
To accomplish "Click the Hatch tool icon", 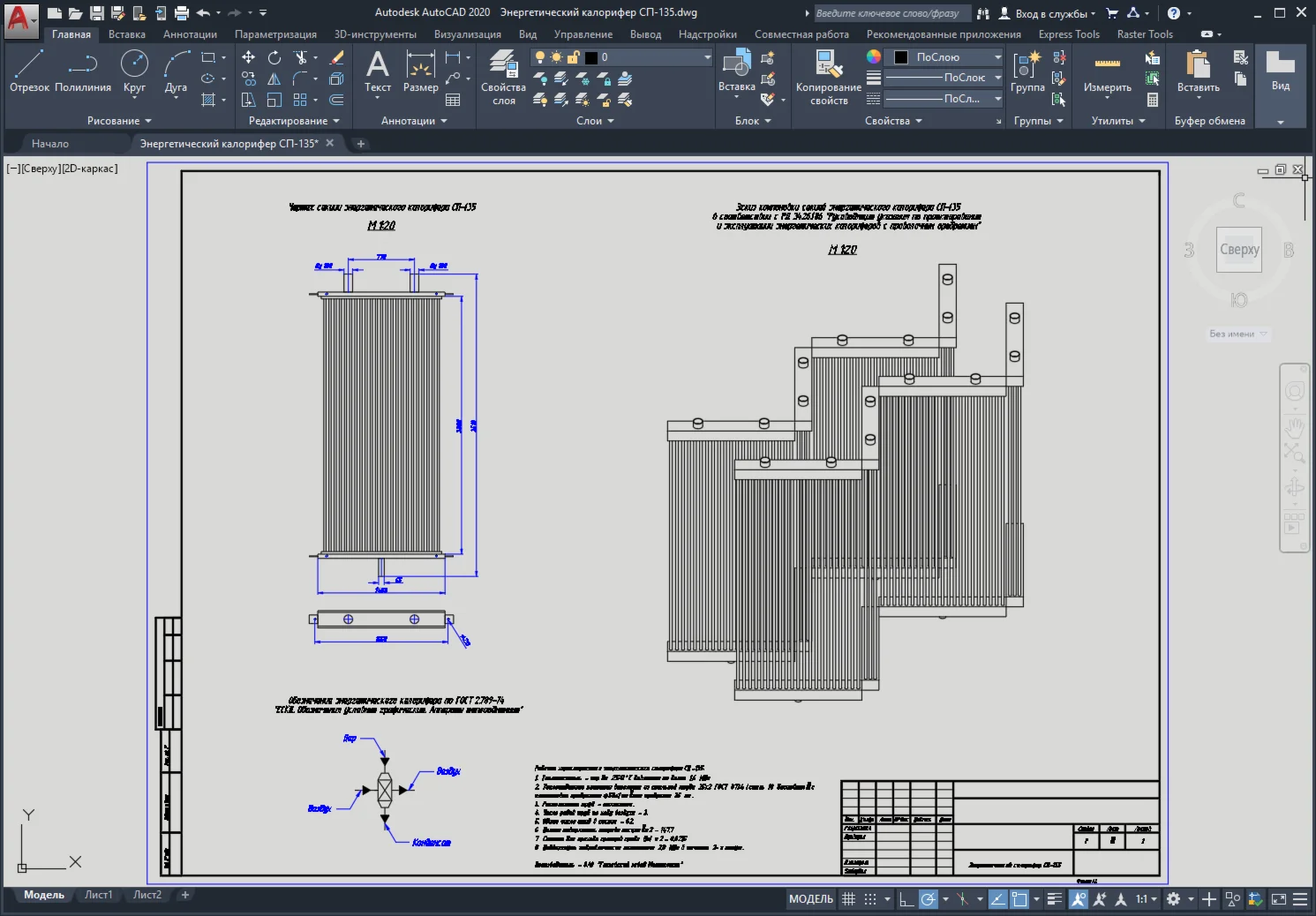I will pos(208,100).
